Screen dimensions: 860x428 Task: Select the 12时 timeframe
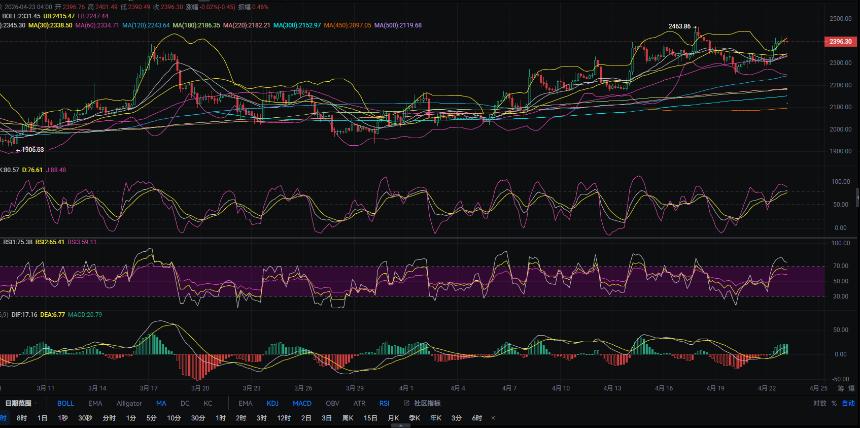point(284,418)
